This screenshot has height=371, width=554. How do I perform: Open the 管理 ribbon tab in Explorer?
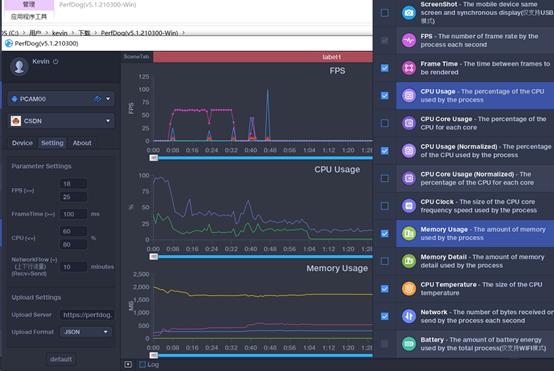28,5
